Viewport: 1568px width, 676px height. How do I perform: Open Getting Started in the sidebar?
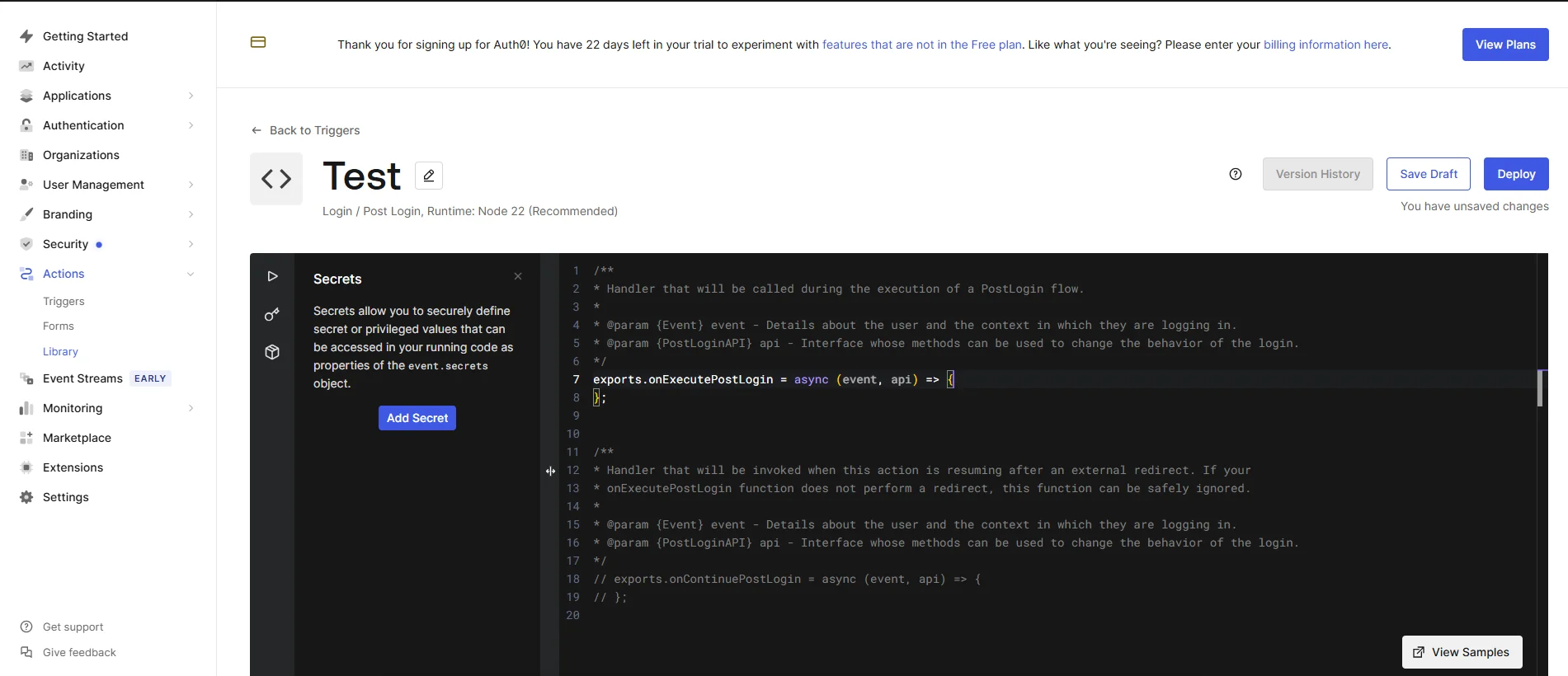(85, 36)
